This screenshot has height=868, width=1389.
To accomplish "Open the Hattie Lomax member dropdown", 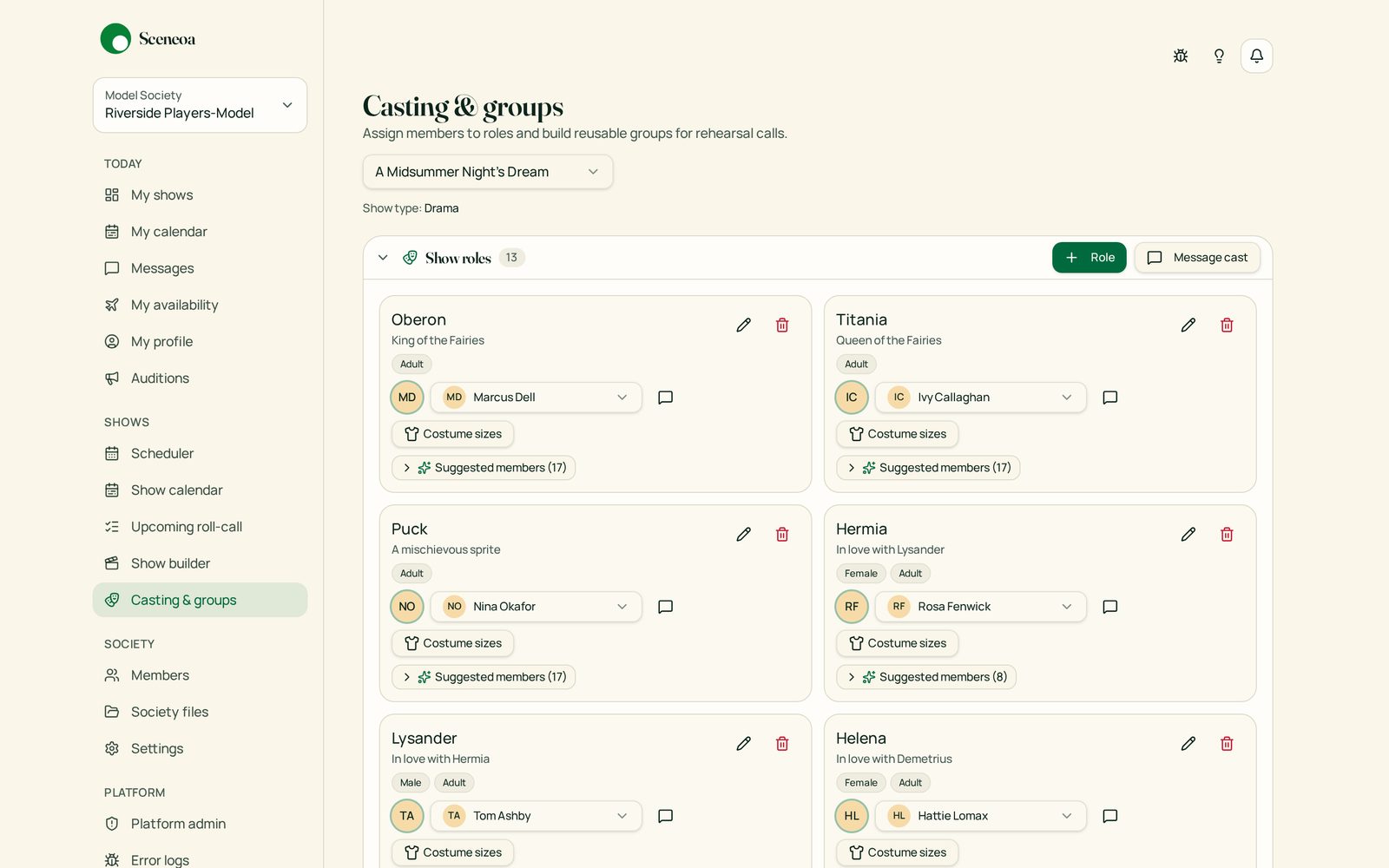I will (981, 816).
